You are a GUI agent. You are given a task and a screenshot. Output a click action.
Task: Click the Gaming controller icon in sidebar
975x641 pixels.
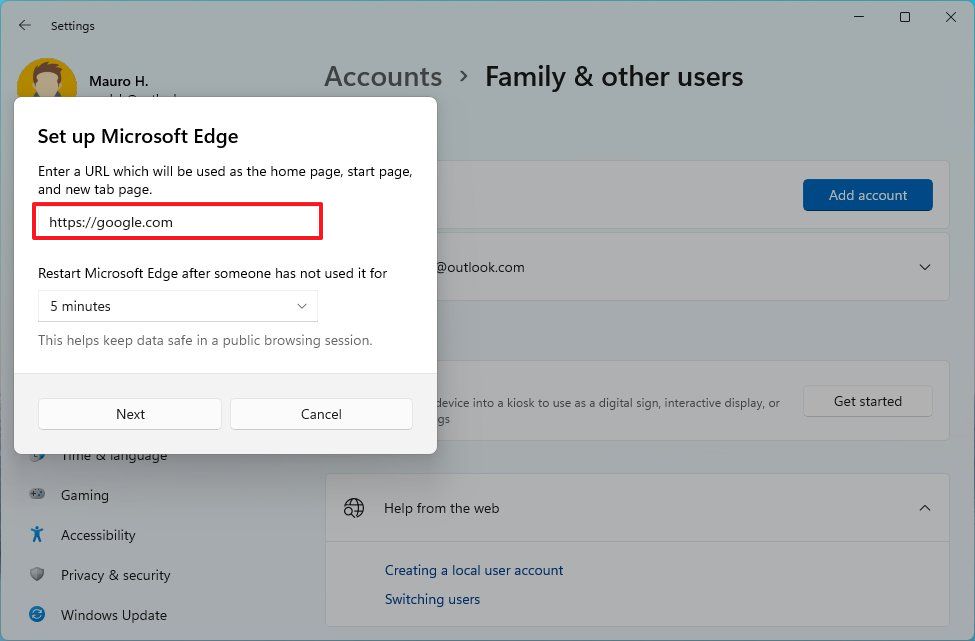[x=37, y=495]
